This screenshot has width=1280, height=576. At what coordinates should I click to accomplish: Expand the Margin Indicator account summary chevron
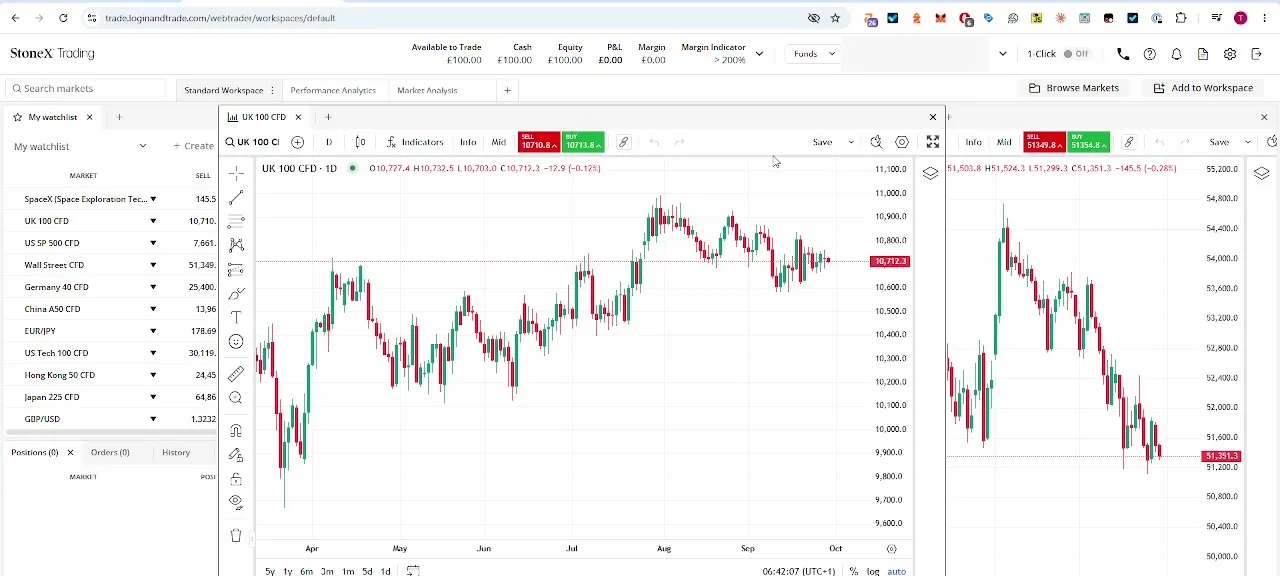point(759,54)
